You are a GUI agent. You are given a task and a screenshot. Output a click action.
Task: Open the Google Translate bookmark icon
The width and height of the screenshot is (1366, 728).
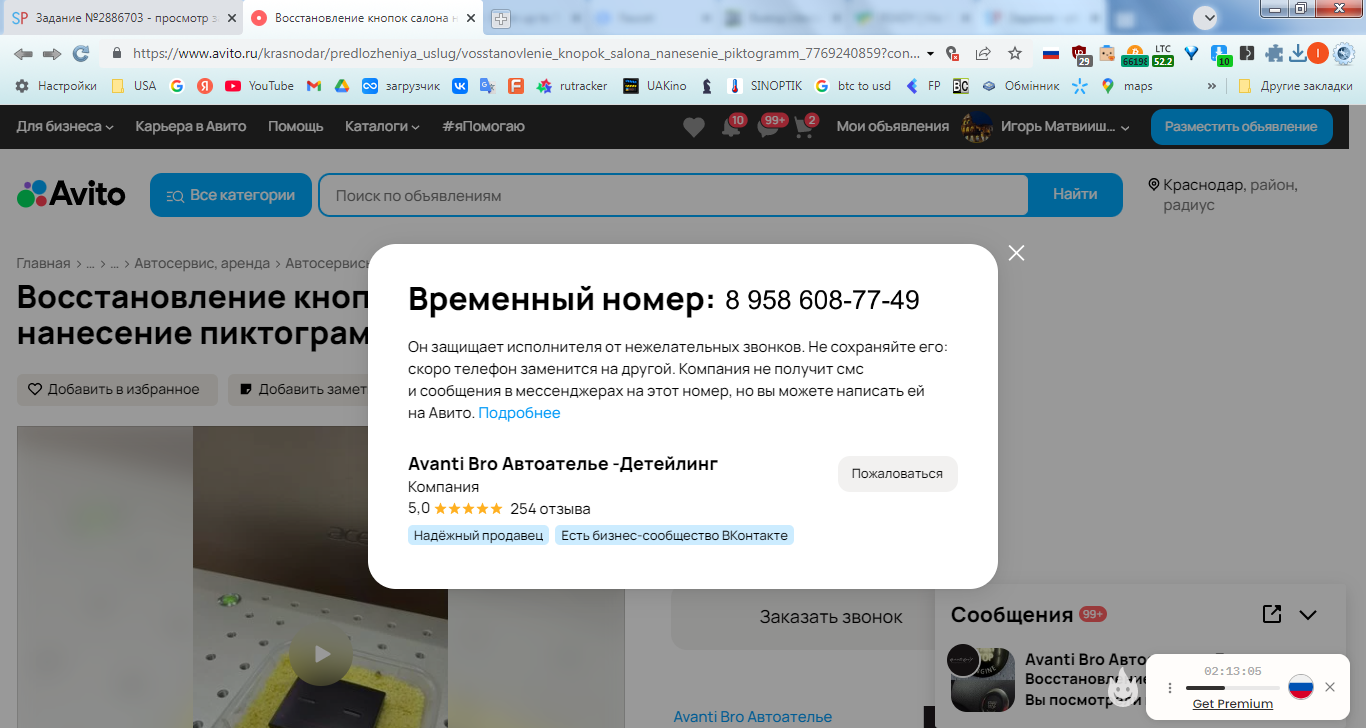[x=487, y=86]
